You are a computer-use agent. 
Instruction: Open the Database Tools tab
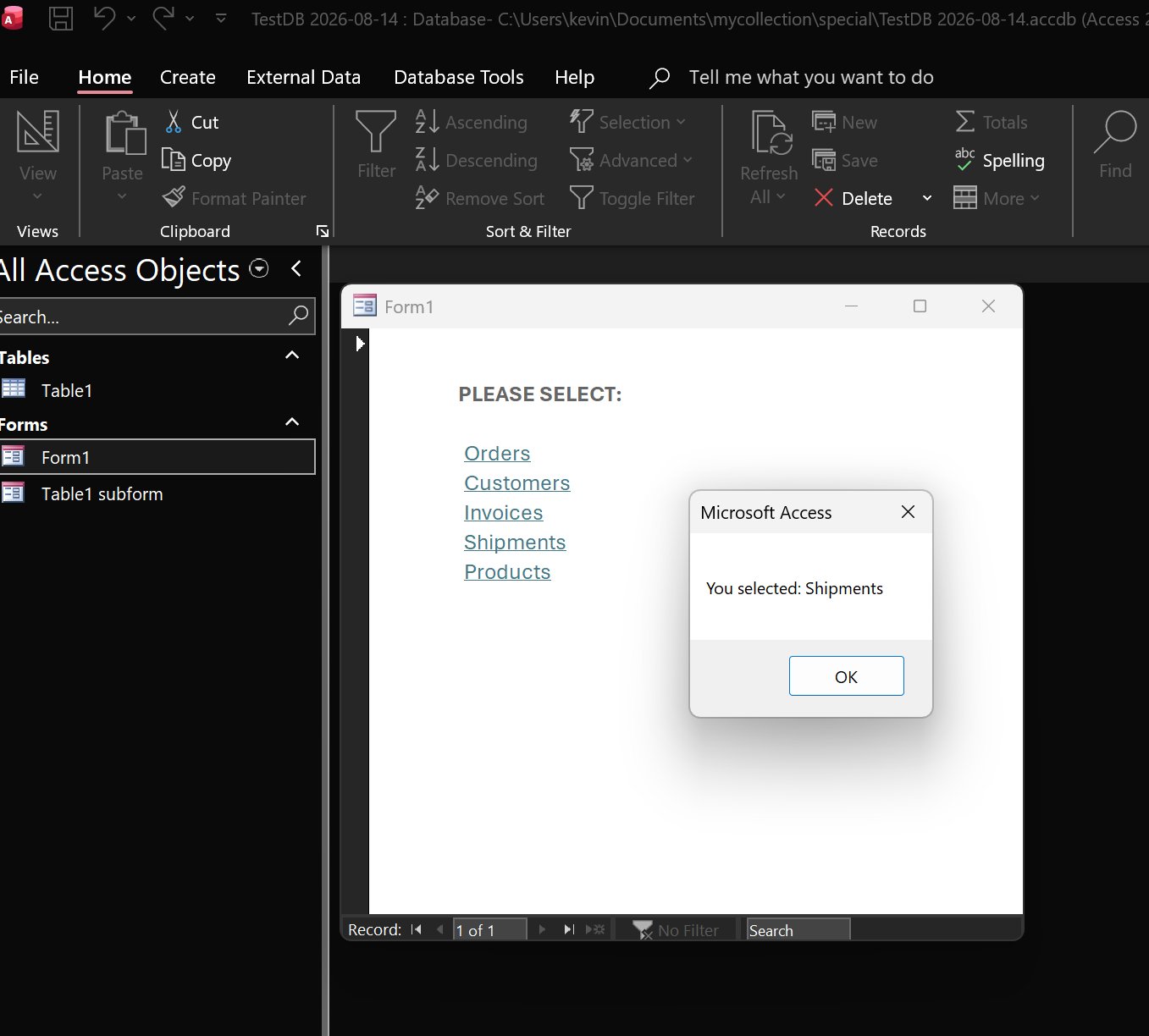coord(459,77)
